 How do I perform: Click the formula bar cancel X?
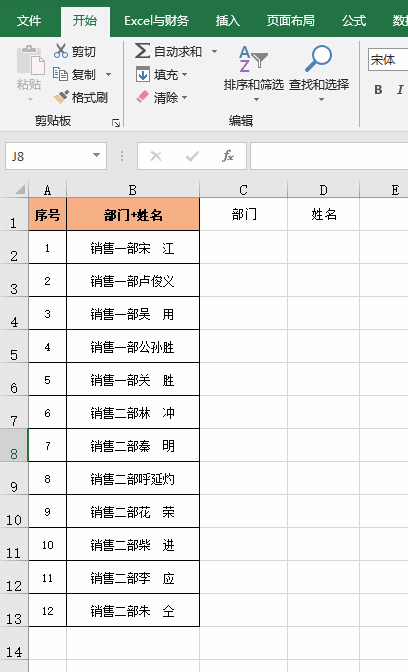156,156
